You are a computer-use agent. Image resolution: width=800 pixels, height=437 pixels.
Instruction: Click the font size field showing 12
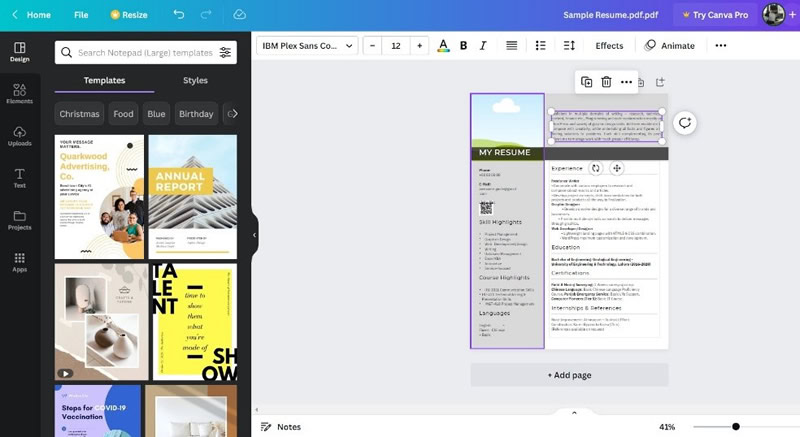396,46
